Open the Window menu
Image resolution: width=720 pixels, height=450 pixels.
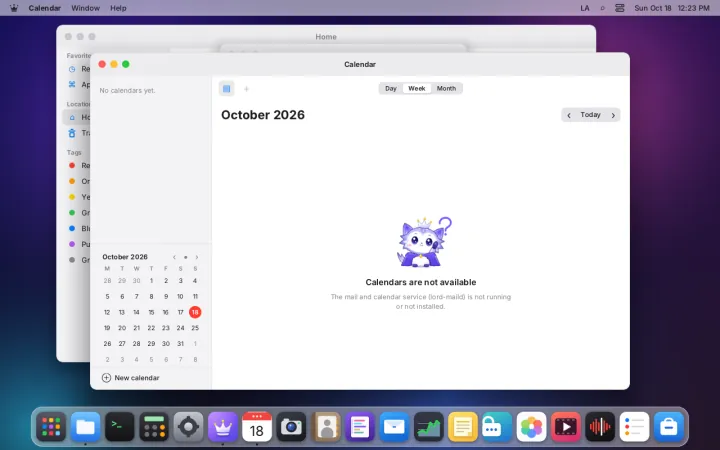pyautogui.click(x=85, y=8)
